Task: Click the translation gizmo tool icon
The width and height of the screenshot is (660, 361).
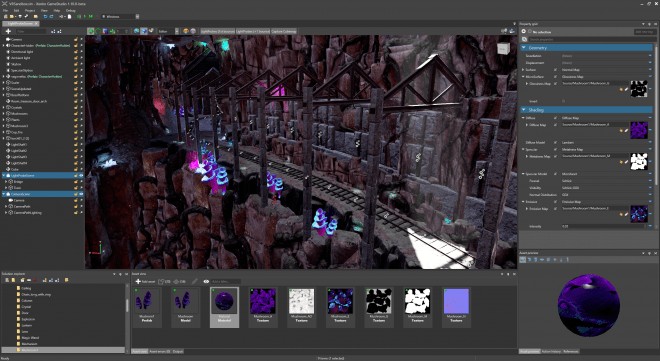Action: [90, 31]
